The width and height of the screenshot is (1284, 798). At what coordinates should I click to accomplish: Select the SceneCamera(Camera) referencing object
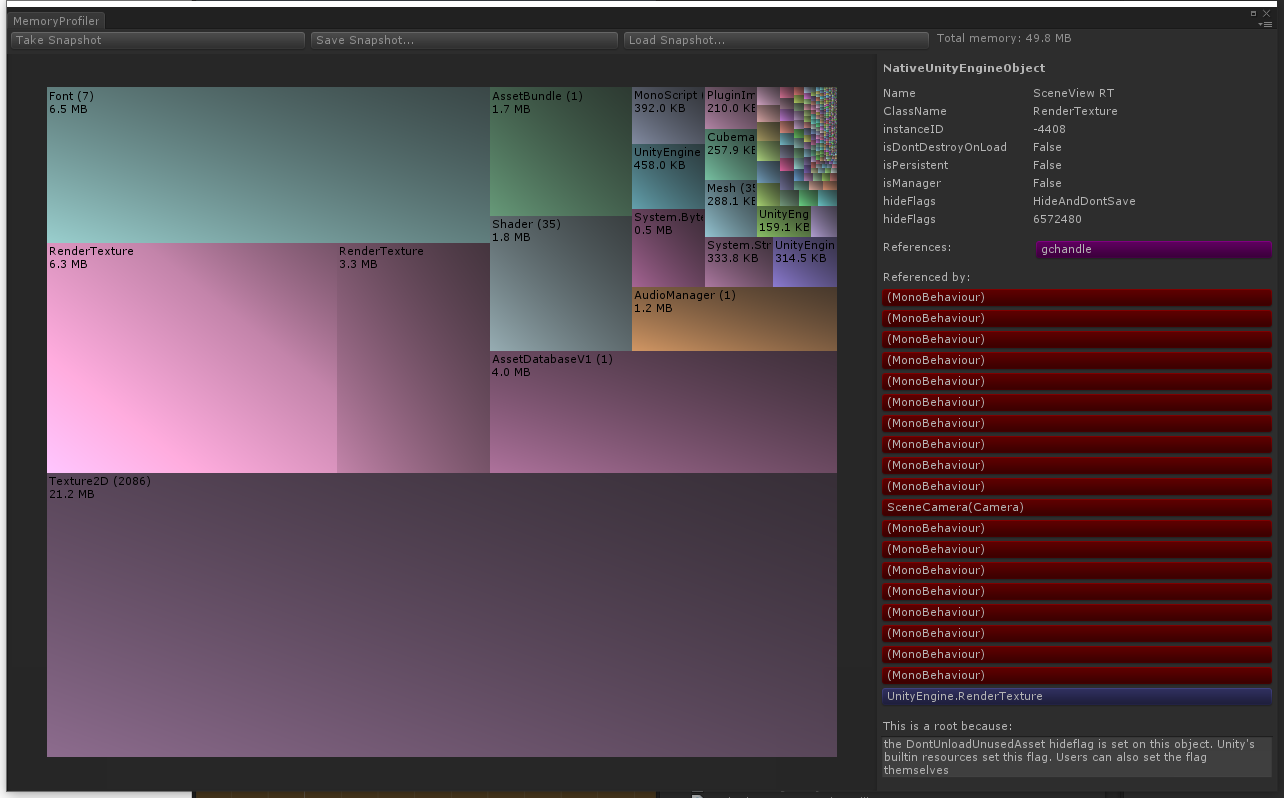[1076, 507]
